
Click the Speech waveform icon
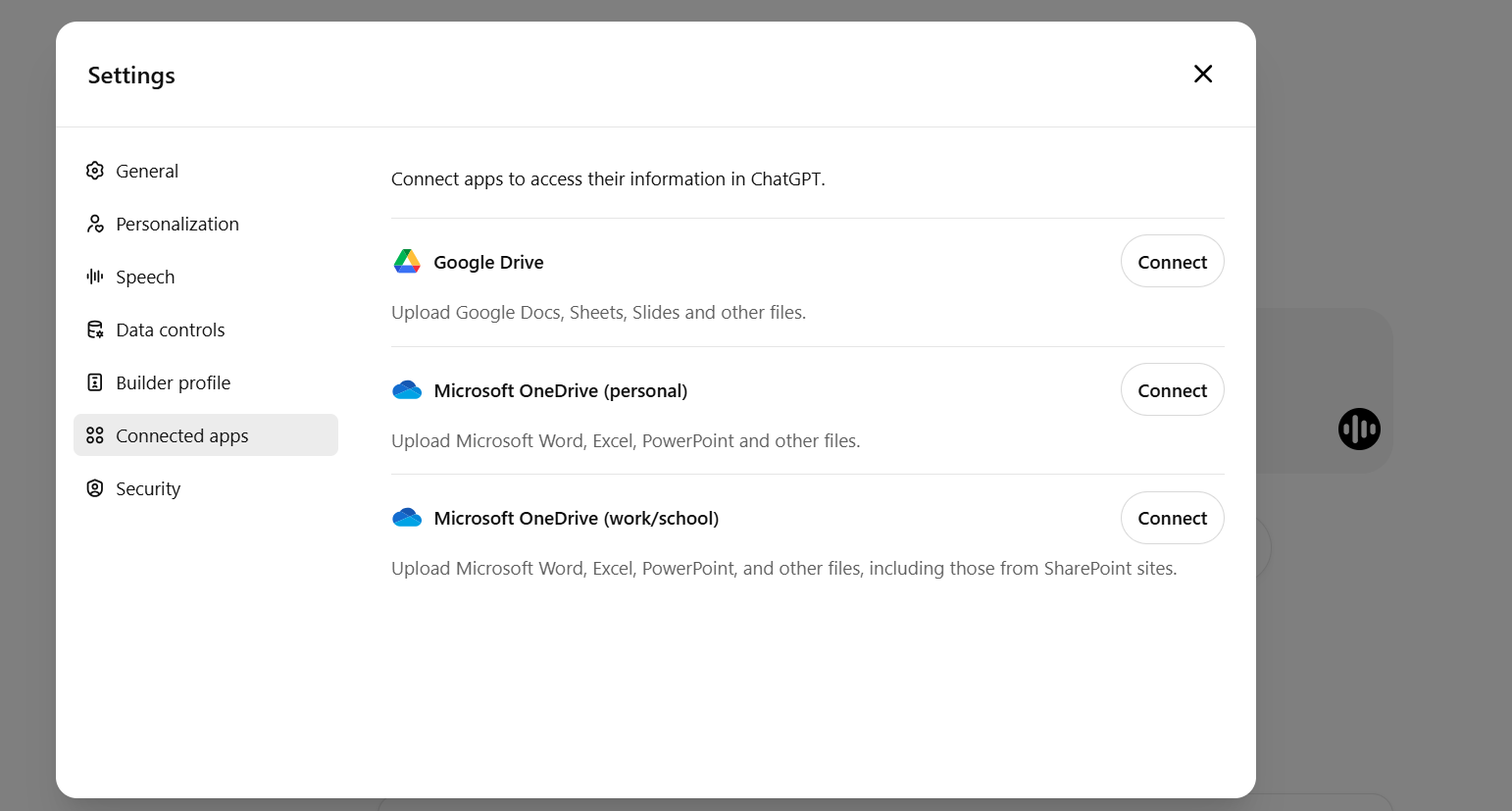click(95, 277)
